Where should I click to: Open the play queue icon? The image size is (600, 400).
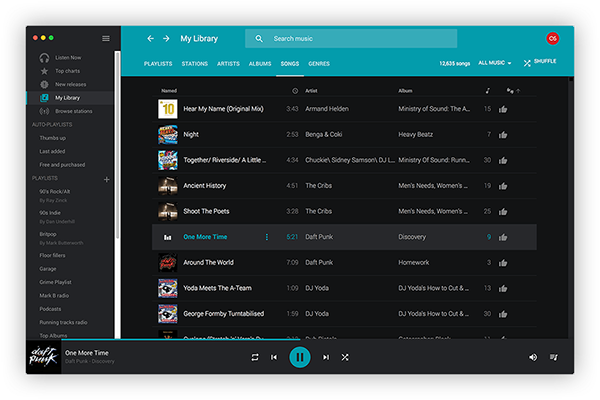(x=553, y=357)
